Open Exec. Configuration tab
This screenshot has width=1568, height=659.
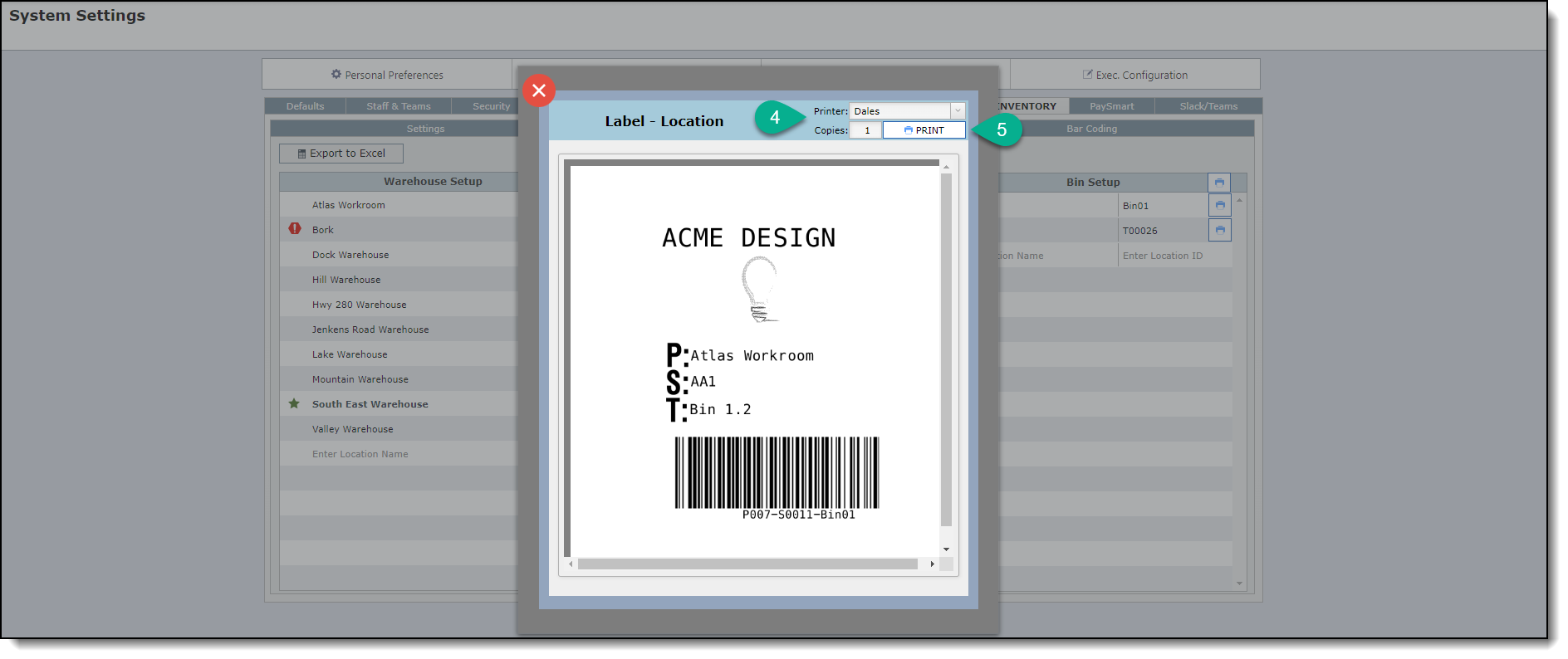pos(1135,75)
